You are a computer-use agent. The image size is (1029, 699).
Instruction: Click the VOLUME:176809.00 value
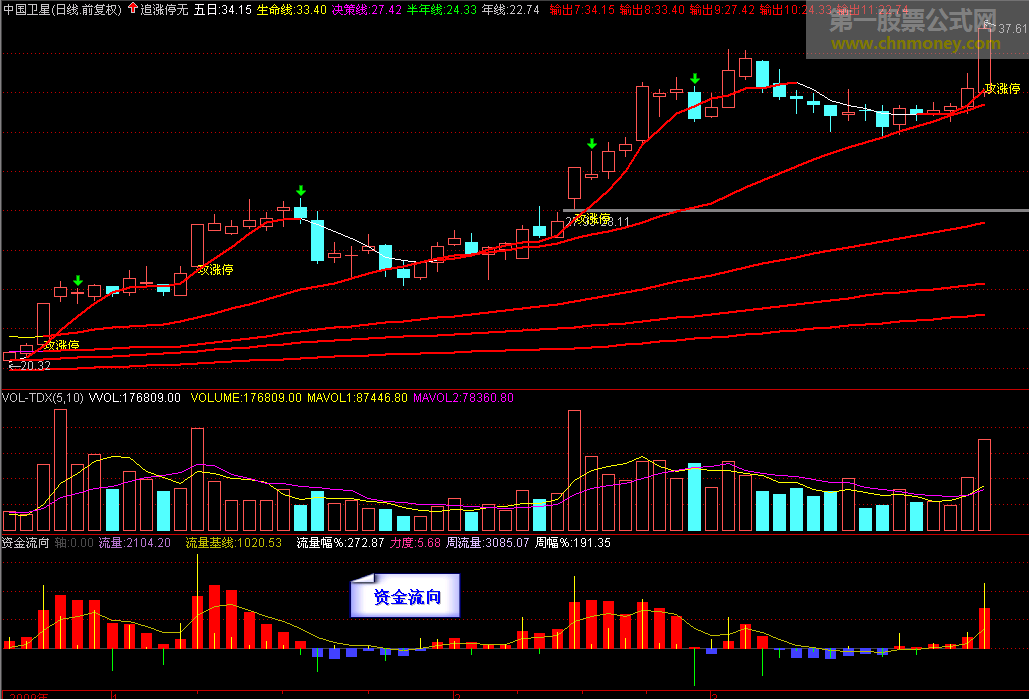(x=246, y=398)
